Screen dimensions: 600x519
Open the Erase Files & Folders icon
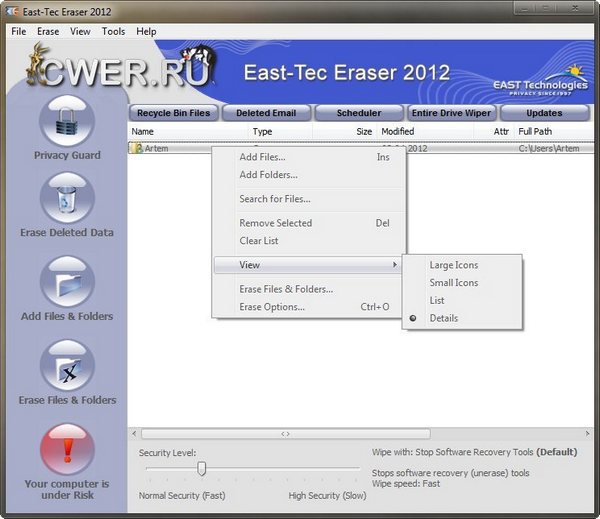click(67, 366)
